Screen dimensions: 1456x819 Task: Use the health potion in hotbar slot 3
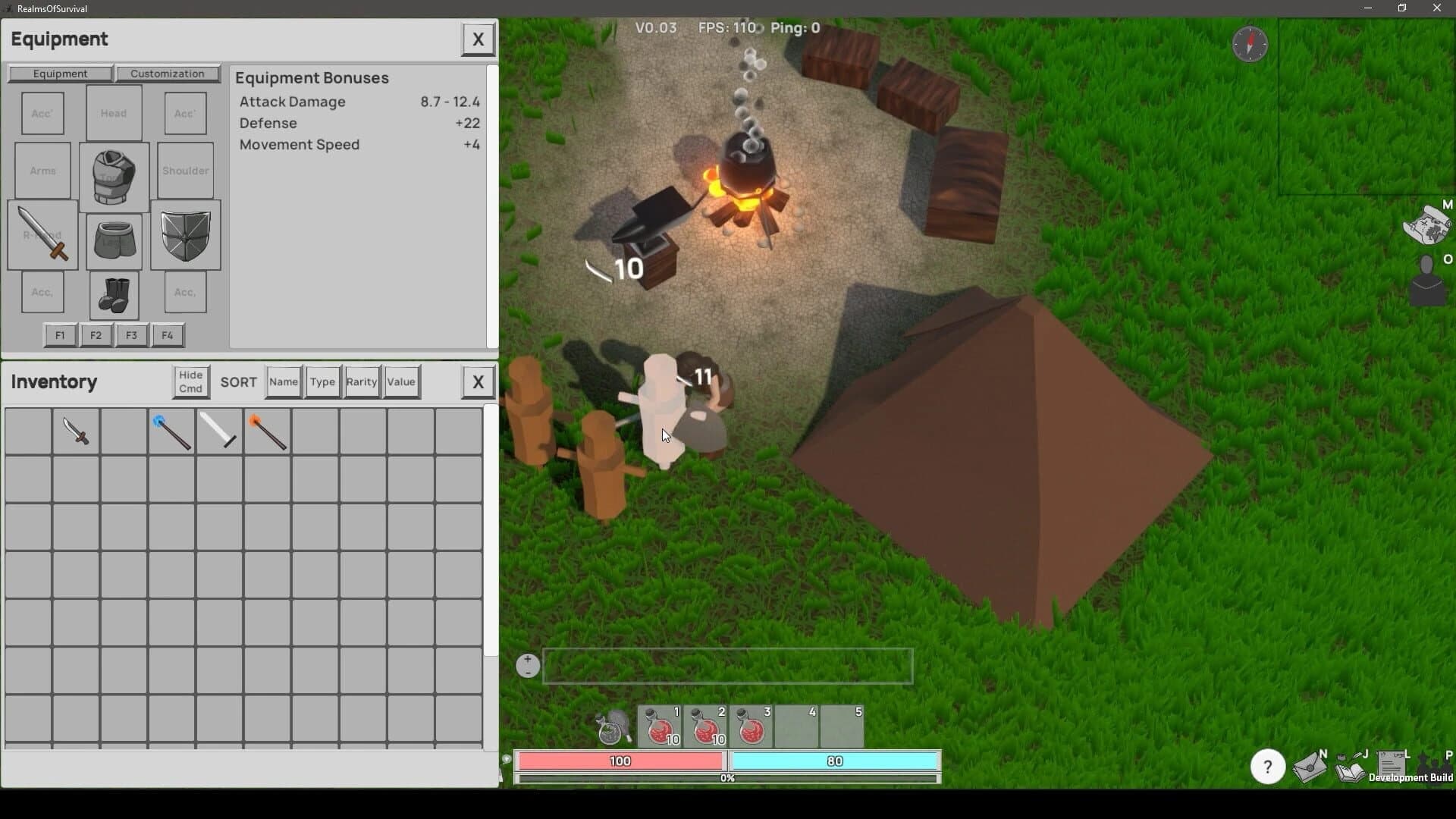pyautogui.click(x=751, y=726)
